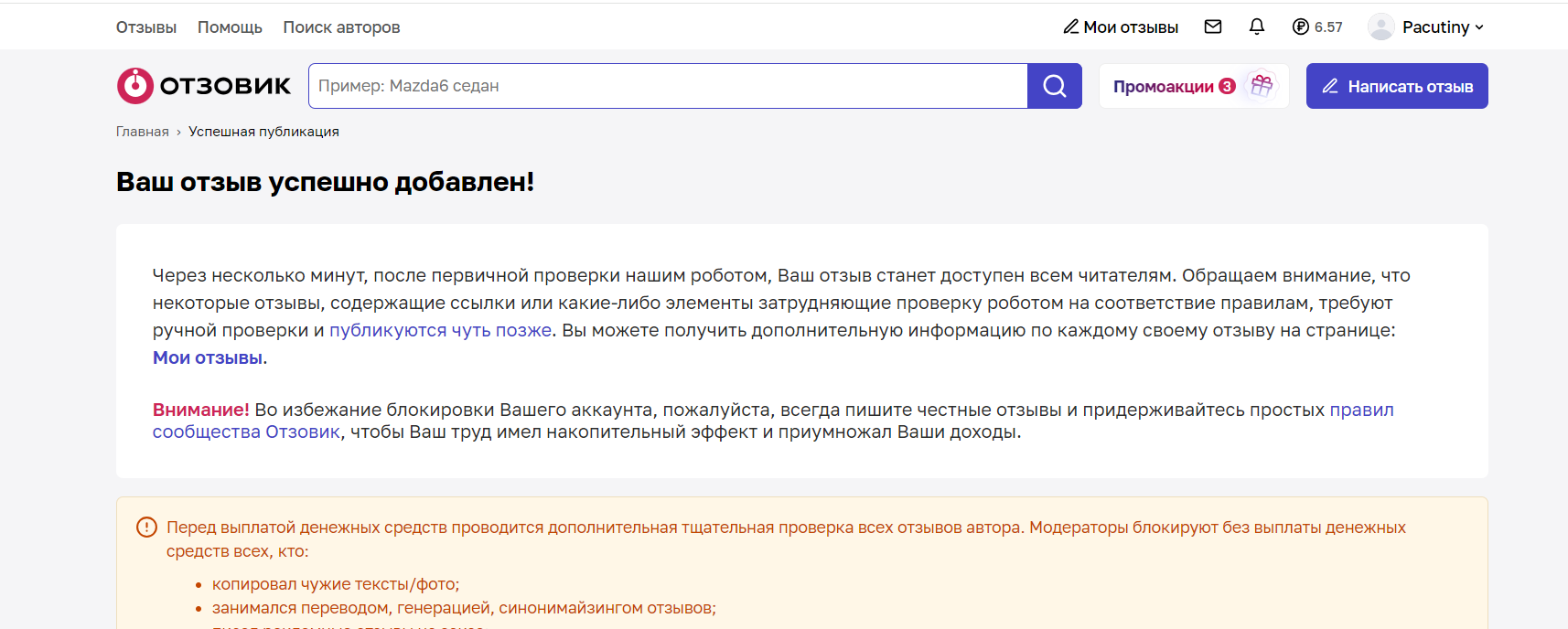Click the Промоакции counter badge 3
The image size is (1568, 629).
tap(1228, 86)
